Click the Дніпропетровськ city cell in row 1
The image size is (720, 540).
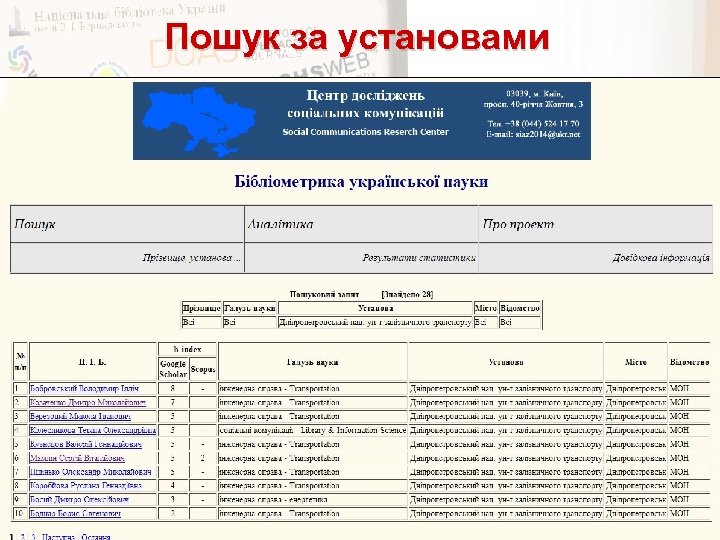(x=636, y=388)
